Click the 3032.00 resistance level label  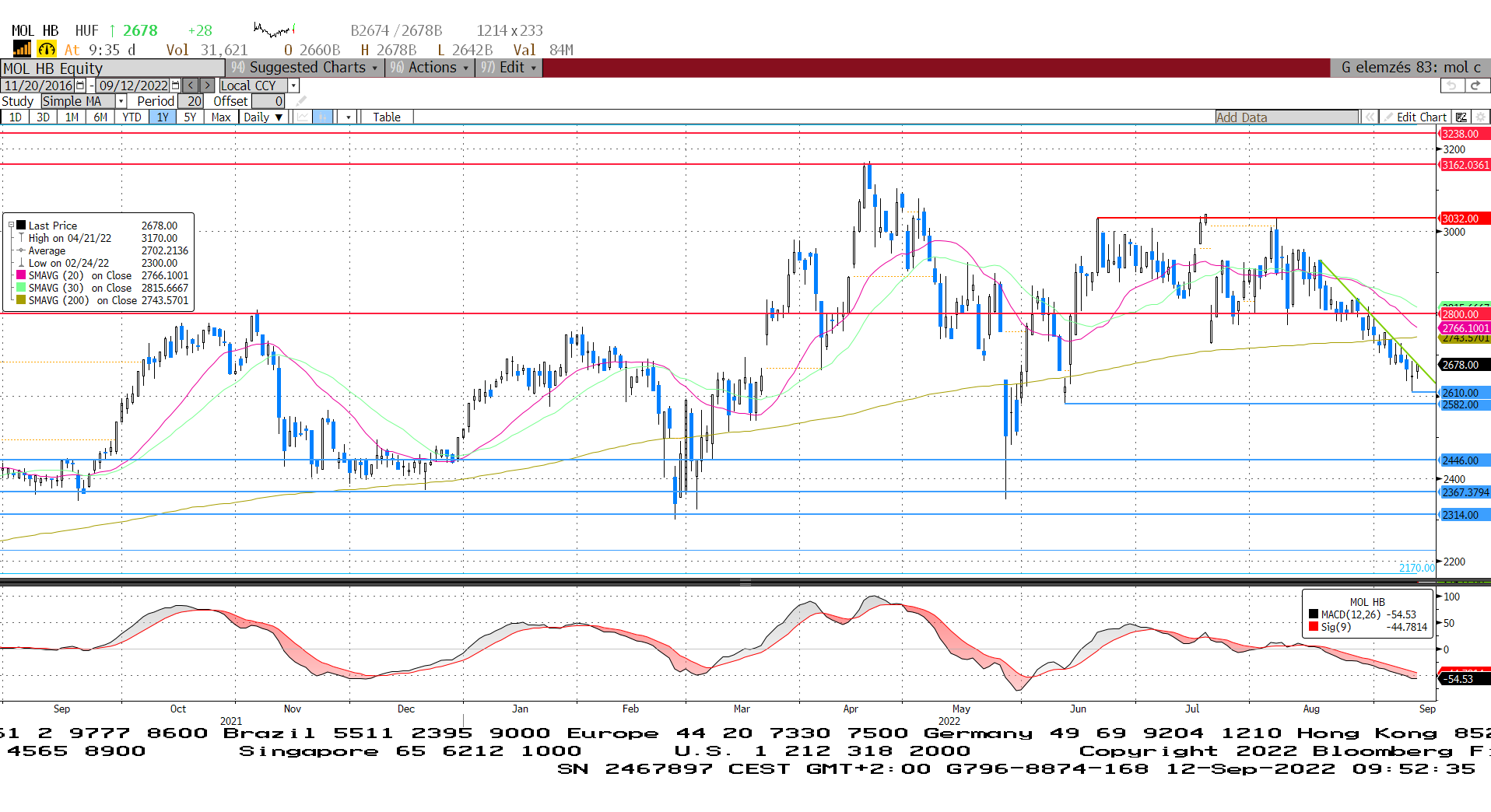(1464, 219)
